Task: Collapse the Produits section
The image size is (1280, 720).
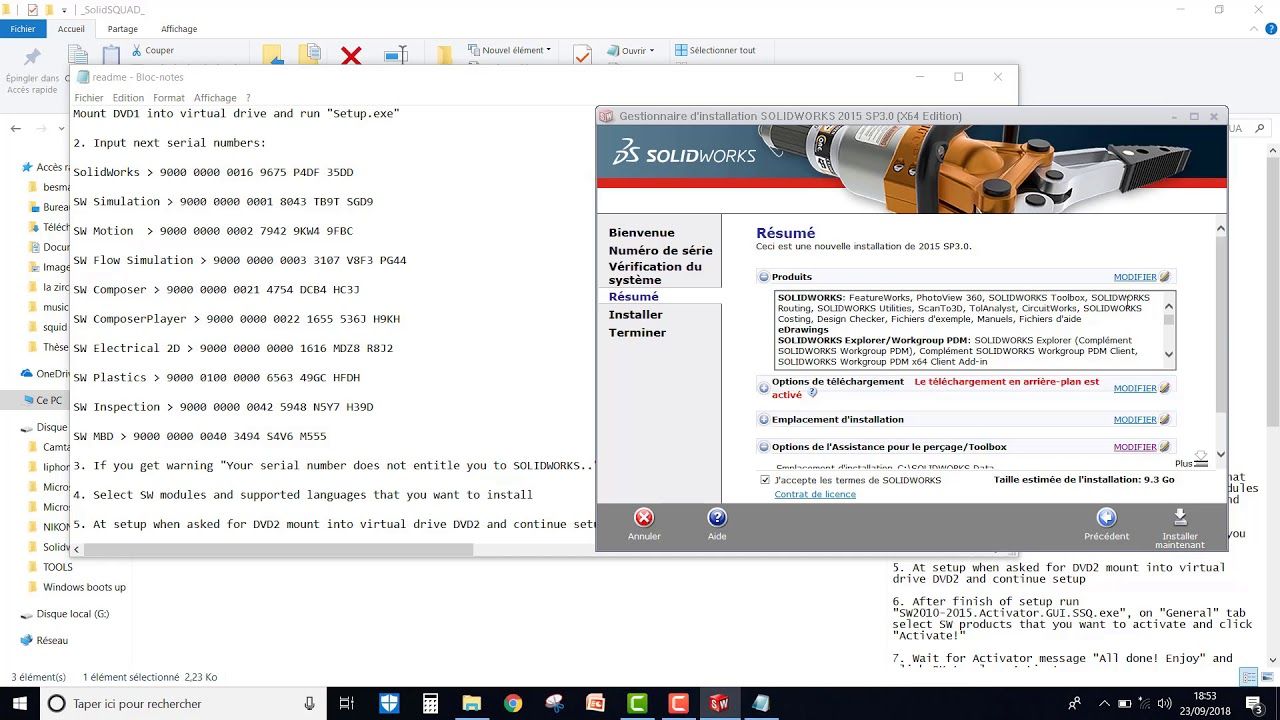Action: pos(764,277)
